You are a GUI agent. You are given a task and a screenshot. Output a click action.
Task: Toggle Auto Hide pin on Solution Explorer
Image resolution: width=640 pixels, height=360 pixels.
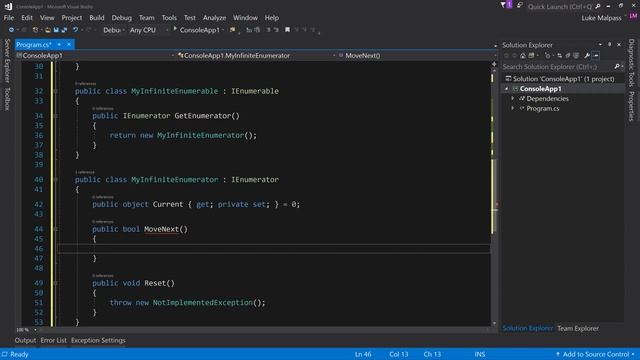click(x=610, y=44)
